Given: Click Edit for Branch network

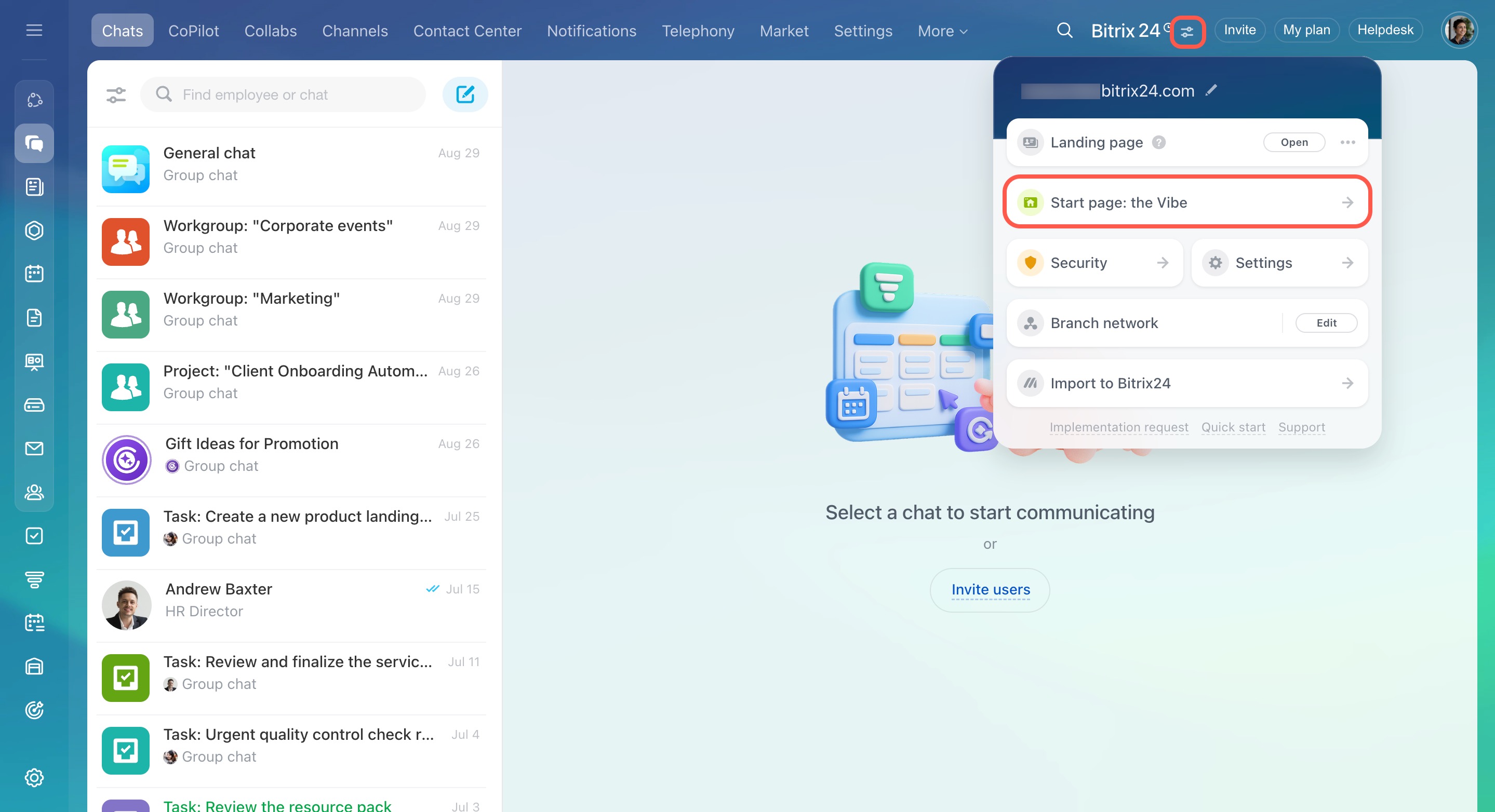Looking at the screenshot, I should (x=1326, y=322).
